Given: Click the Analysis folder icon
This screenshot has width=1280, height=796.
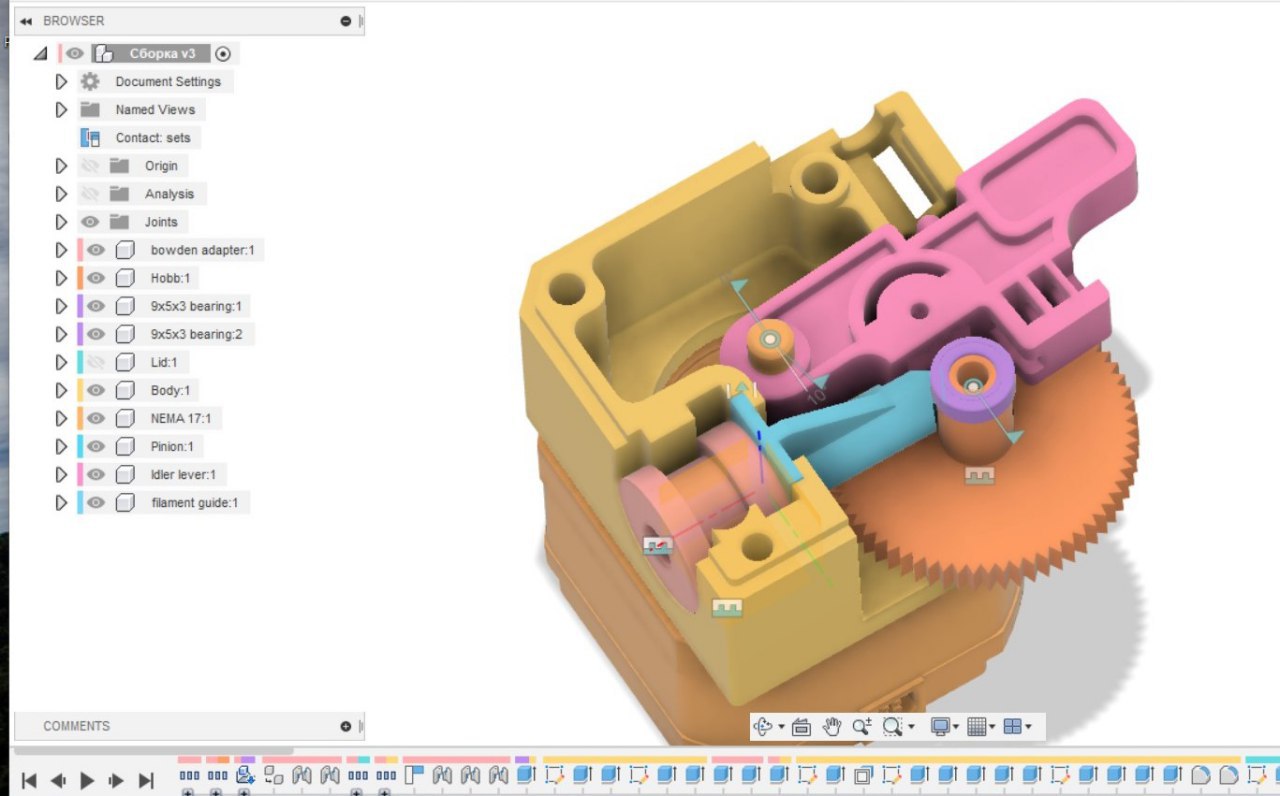Looking at the screenshot, I should 120,194.
